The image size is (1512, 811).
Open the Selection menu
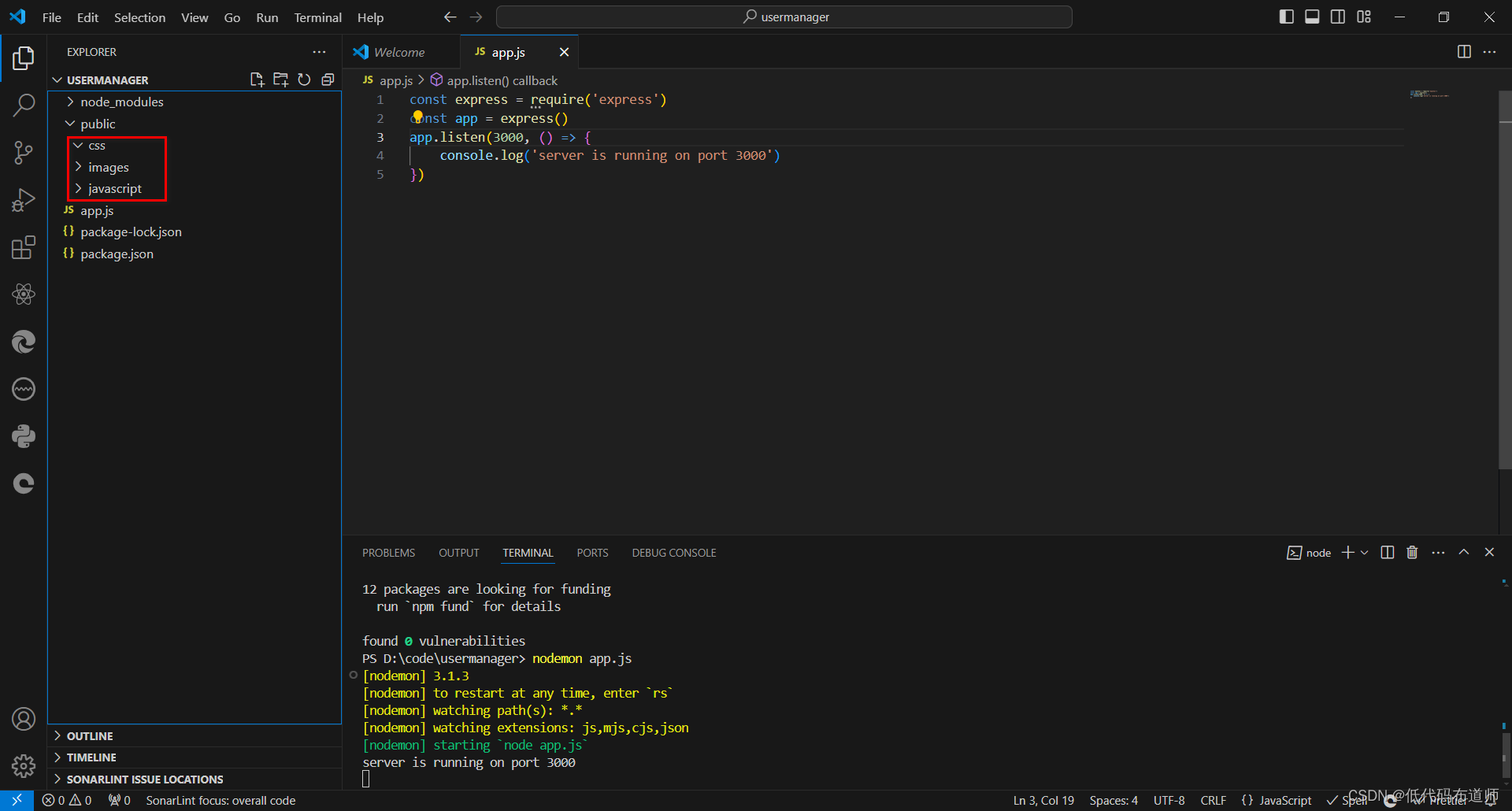coord(139,17)
